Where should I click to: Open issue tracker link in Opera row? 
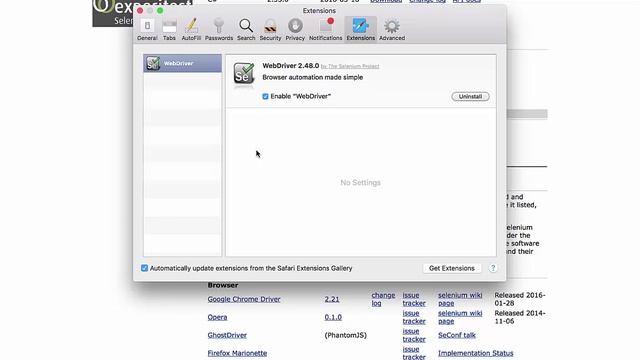[x=414, y=317]
